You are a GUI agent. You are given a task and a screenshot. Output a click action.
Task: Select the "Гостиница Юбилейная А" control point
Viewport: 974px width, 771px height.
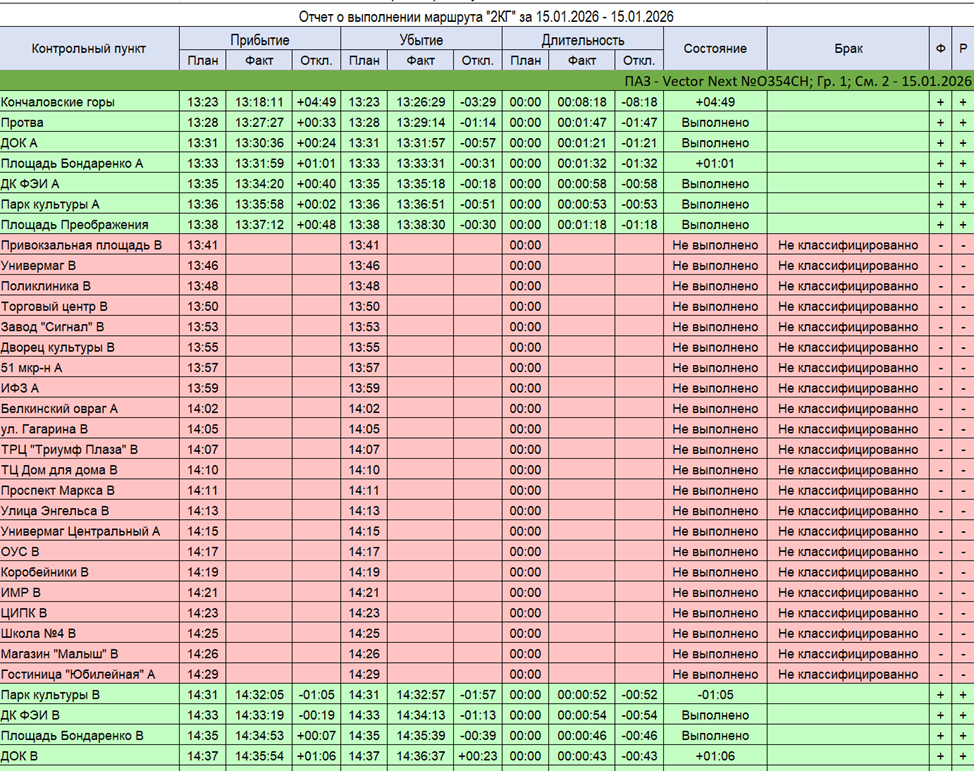(78, 675)
